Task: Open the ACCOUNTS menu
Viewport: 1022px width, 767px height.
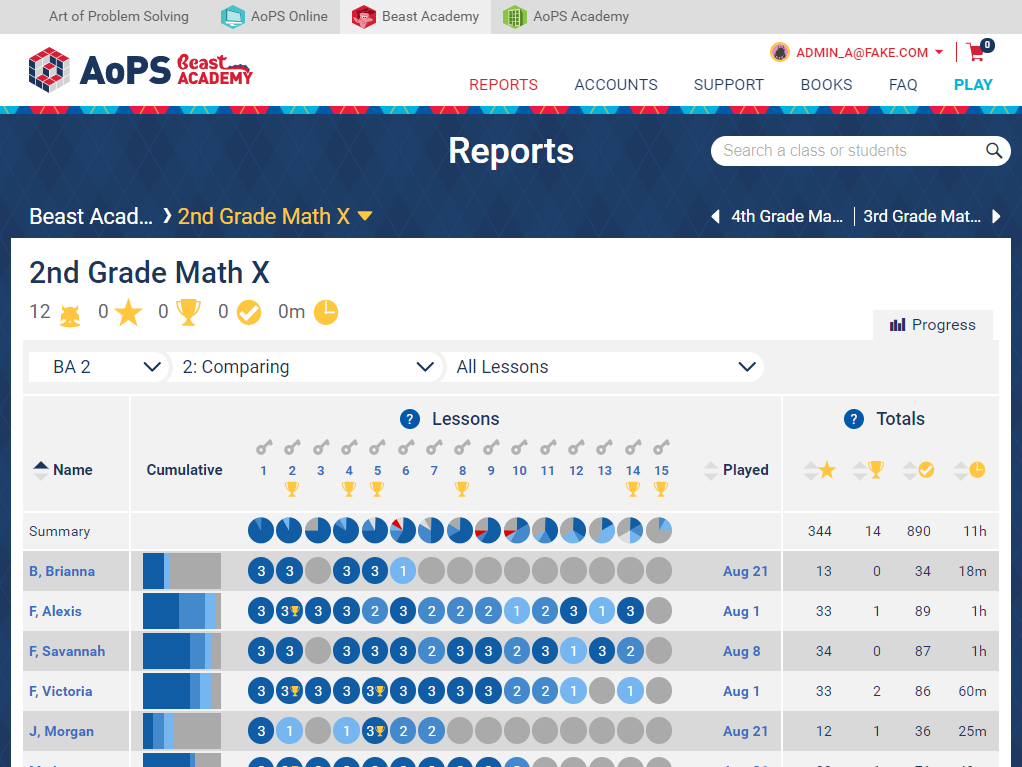Action: tap(615, 85)
